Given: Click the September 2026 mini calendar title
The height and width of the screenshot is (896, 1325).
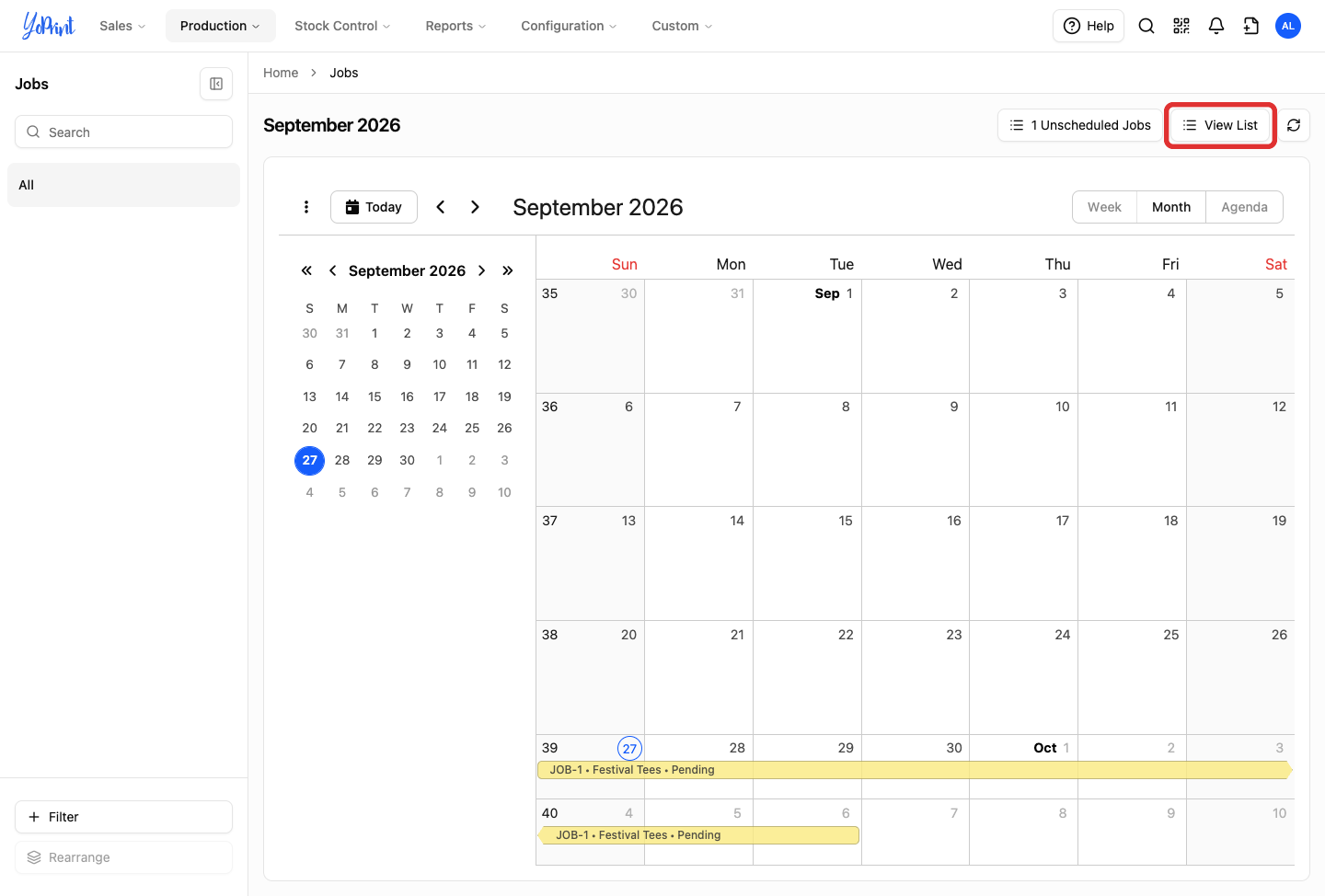Looking at the screenshot, I should (407, 270).
